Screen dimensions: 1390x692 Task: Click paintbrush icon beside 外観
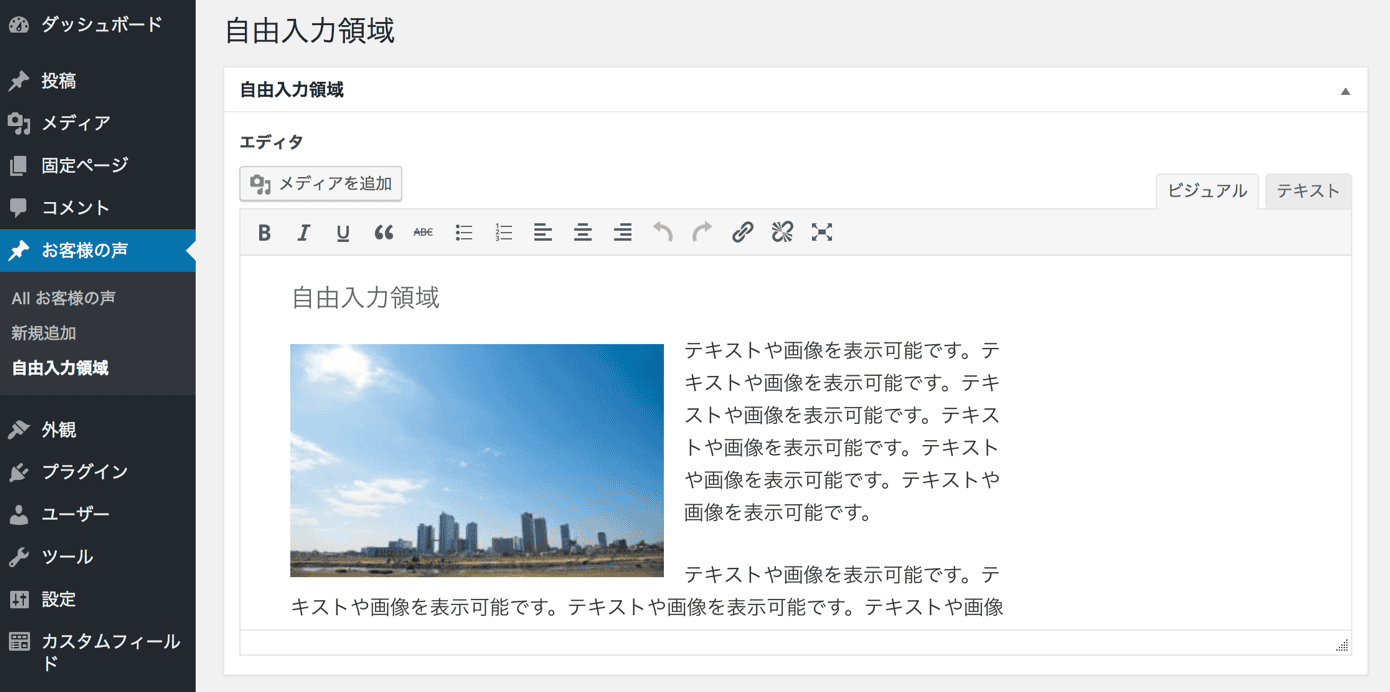click(19, 430)
